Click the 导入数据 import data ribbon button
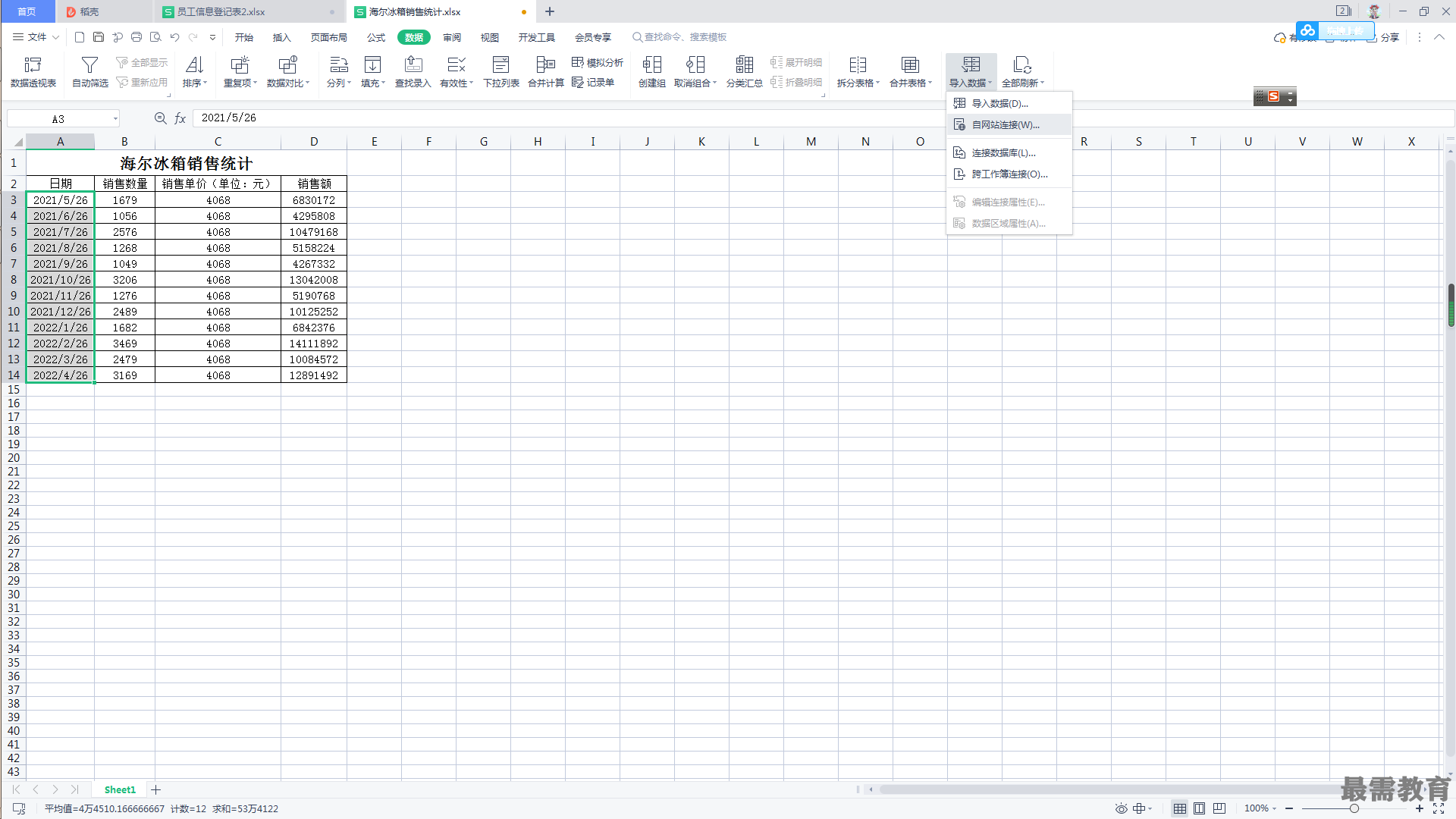The image size is (1456, 819). coord(971,72)
